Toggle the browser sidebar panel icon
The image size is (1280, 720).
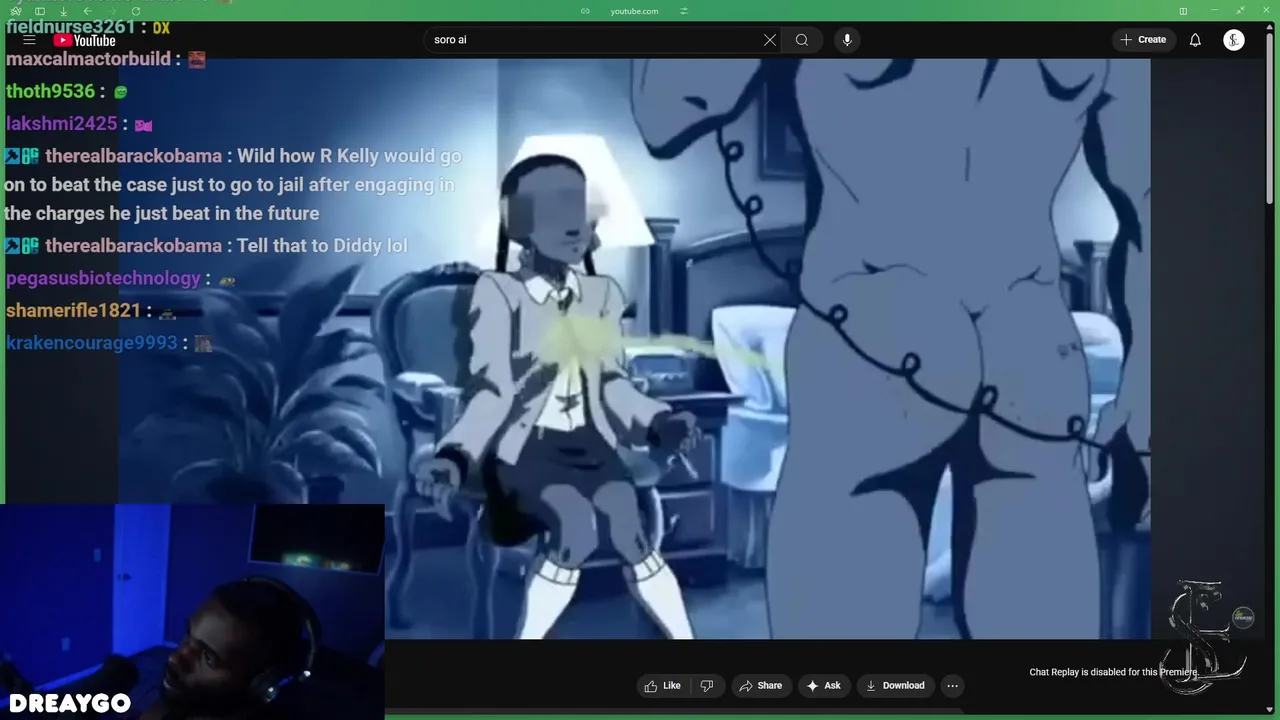(x=40, y=11)
